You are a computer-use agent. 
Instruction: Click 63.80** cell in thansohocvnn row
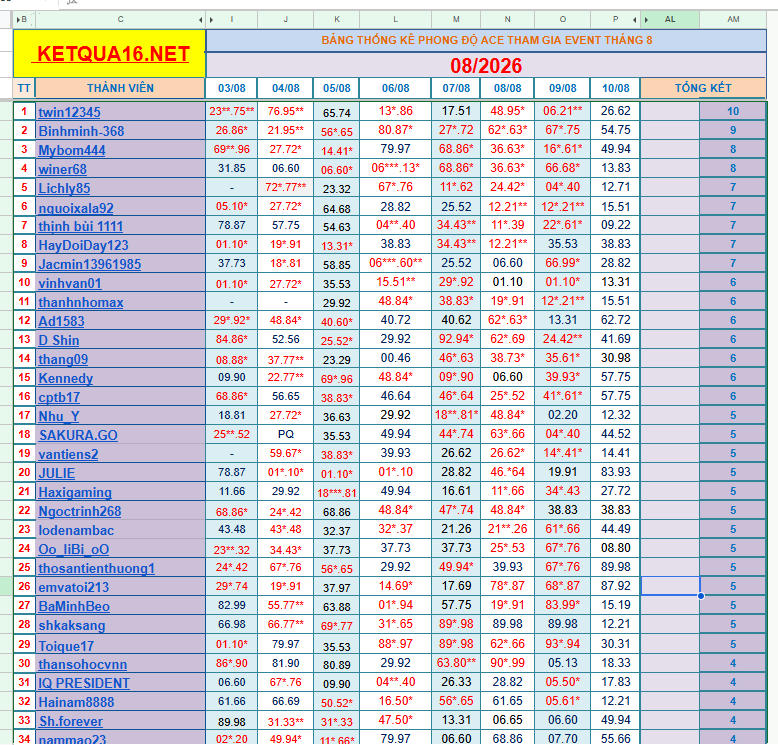click(456, 663)
